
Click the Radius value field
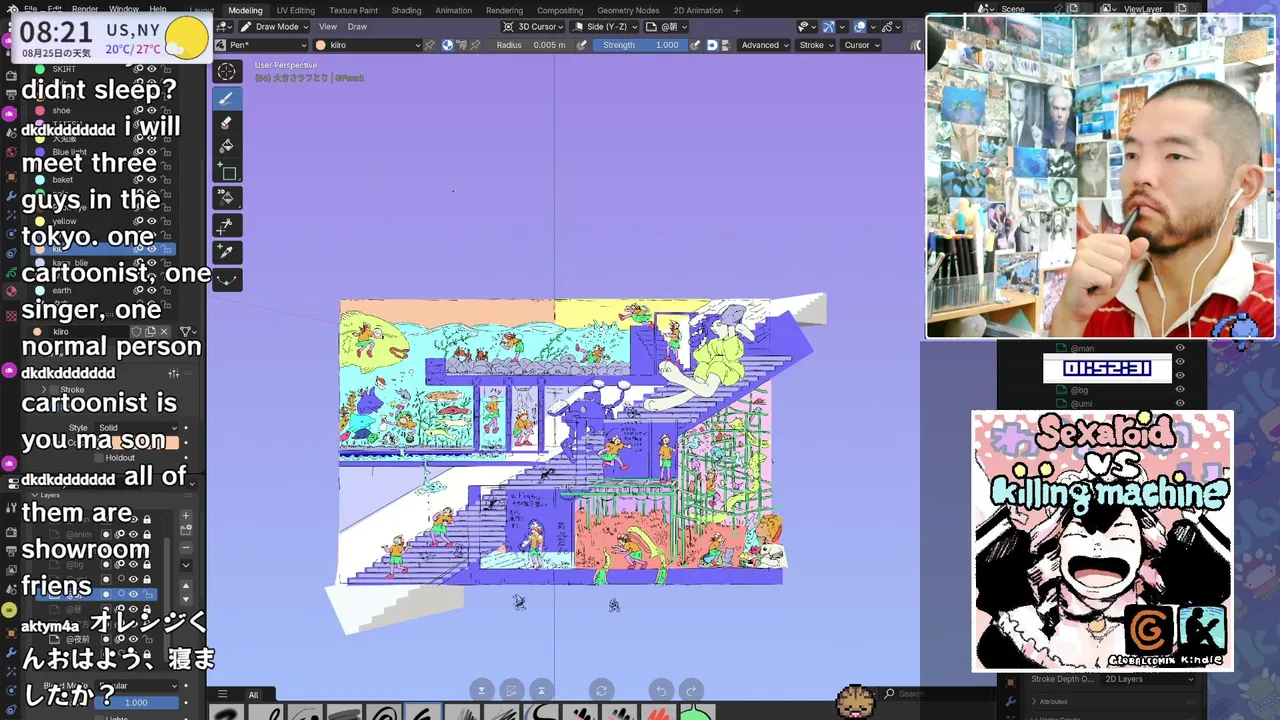[x=530, y=45]
